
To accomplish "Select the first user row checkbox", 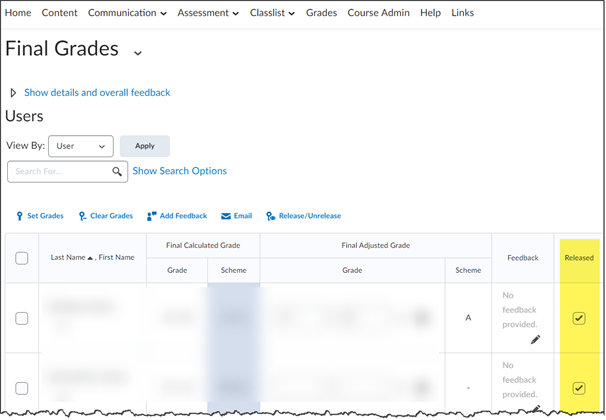I will (22, 319).
